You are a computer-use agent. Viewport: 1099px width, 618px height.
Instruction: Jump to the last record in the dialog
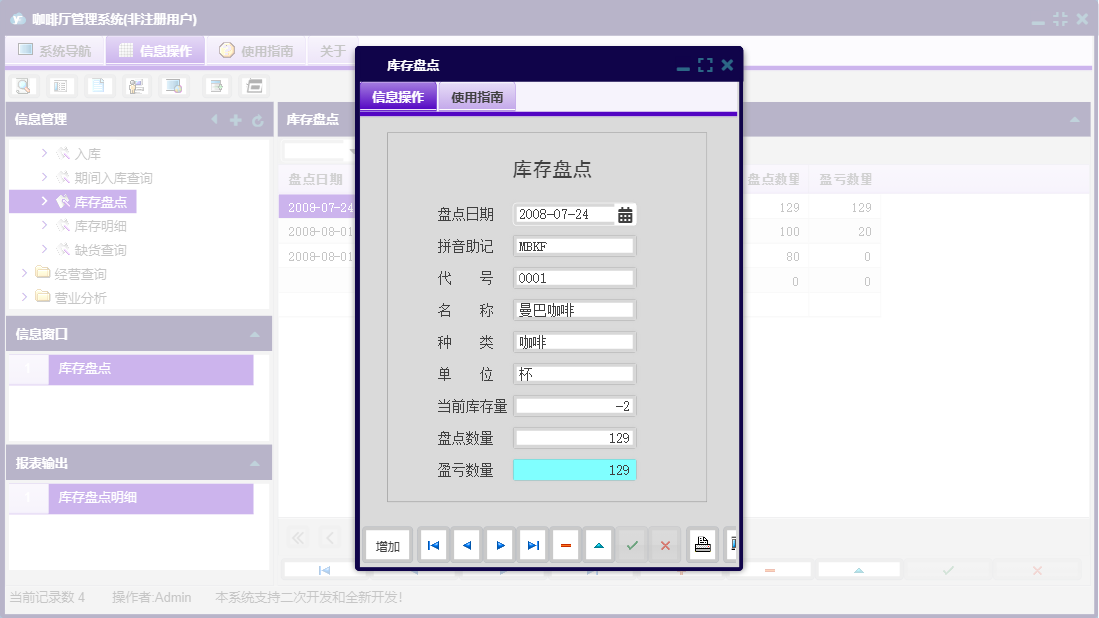pyautogui.click(x=532, y=545)
